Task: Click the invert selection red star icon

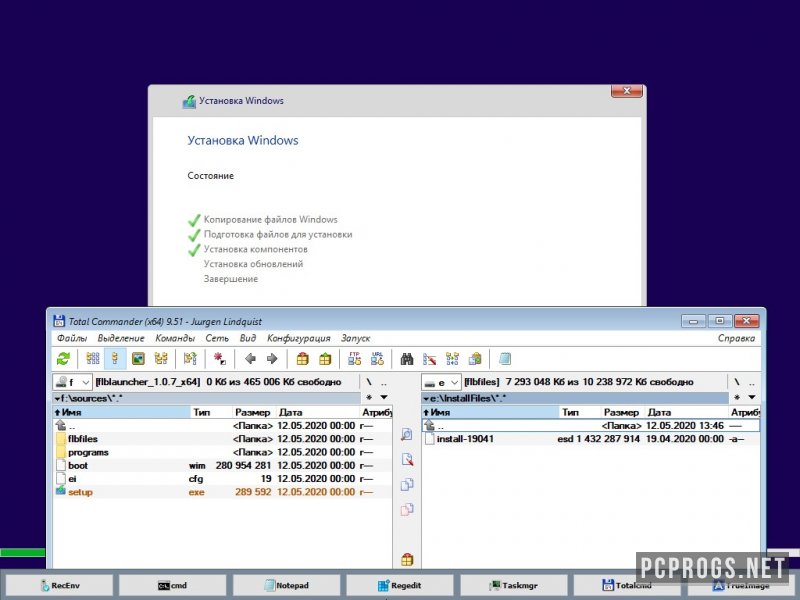Action: click(219, 359)
